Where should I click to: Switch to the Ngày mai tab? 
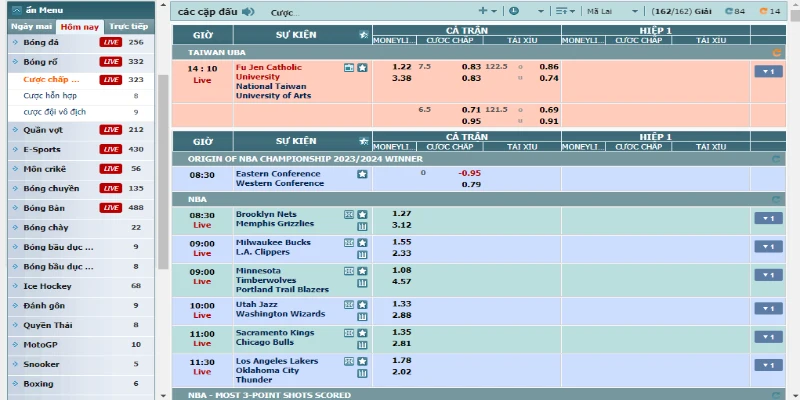click(x=32, y=27)
